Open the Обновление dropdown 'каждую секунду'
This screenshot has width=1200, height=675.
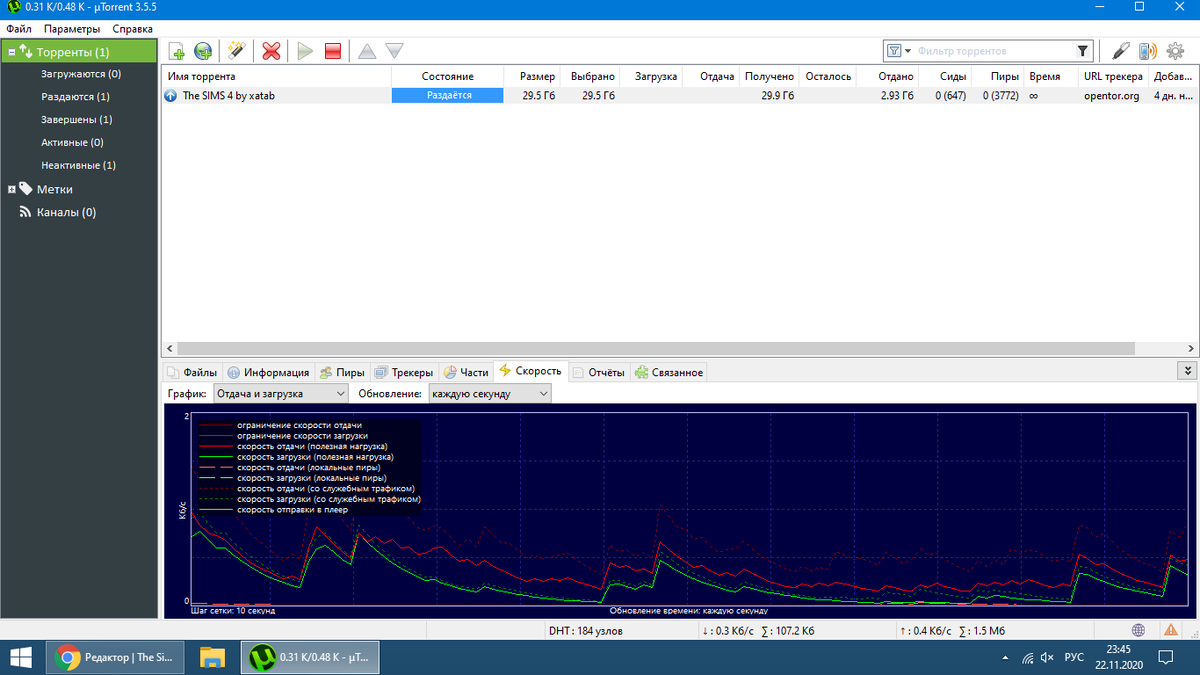[x=489, y=394]
